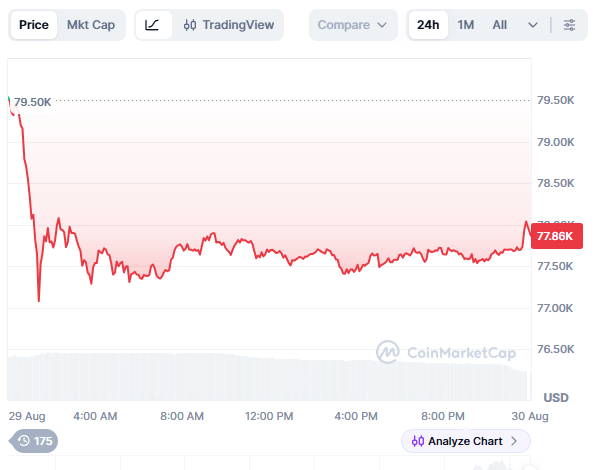Image resolution: width=596 pixels, height=470 pixels.
Task: Switch to Mkt Cap view
Action: tap(91, 25)
